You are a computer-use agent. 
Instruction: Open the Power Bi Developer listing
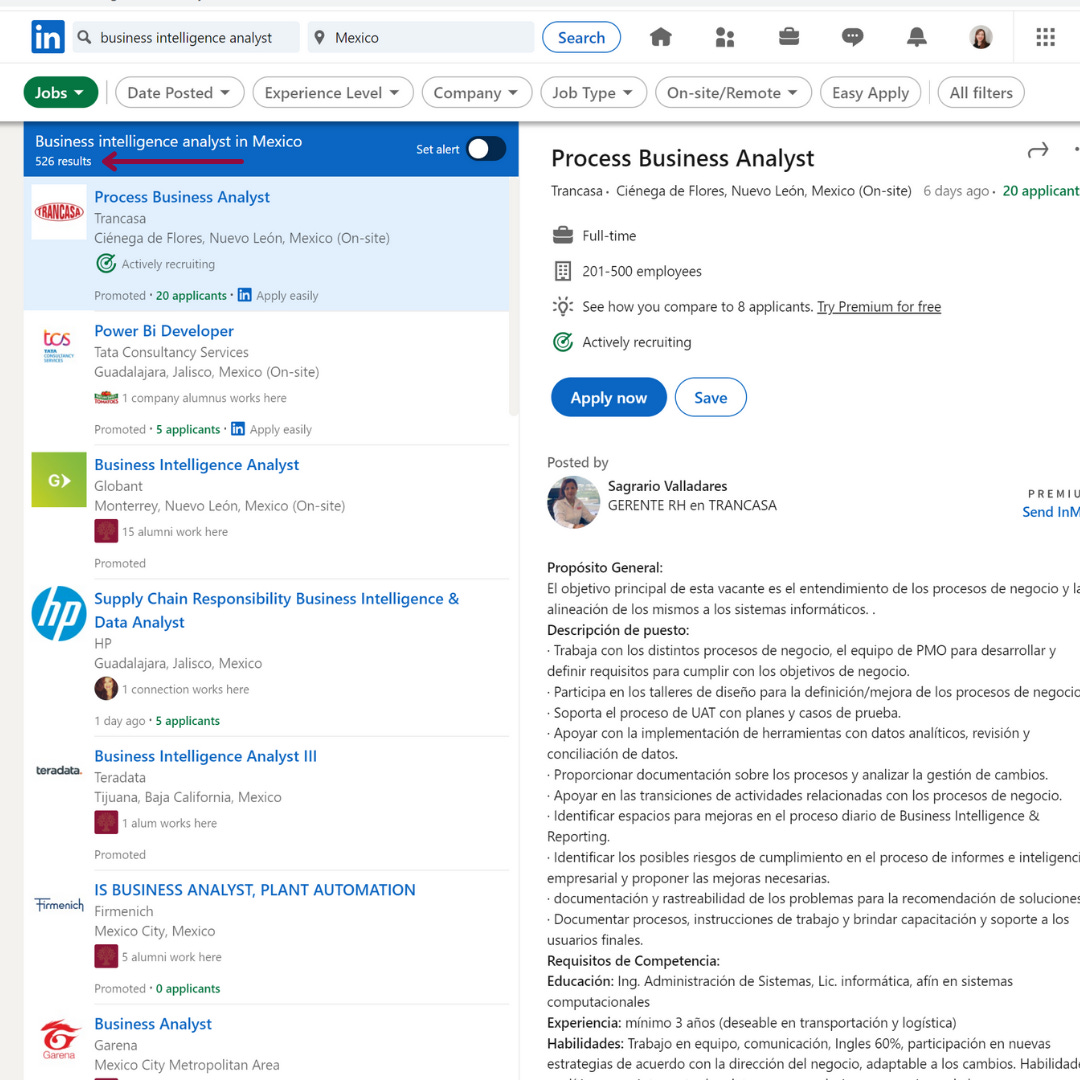point(164,331)
